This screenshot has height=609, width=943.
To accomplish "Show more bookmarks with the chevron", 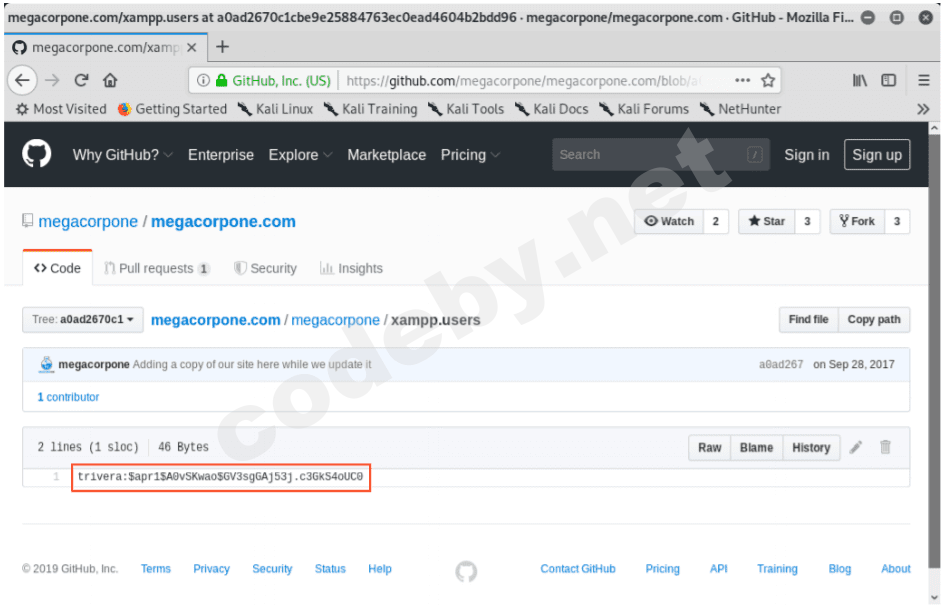I will (923, 109).
